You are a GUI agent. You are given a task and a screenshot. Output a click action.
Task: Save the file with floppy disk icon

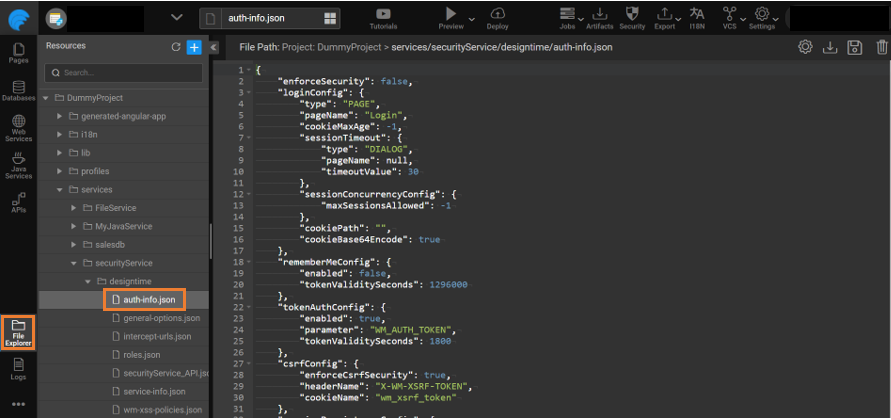pyautogui.click(x=855, y=47)
